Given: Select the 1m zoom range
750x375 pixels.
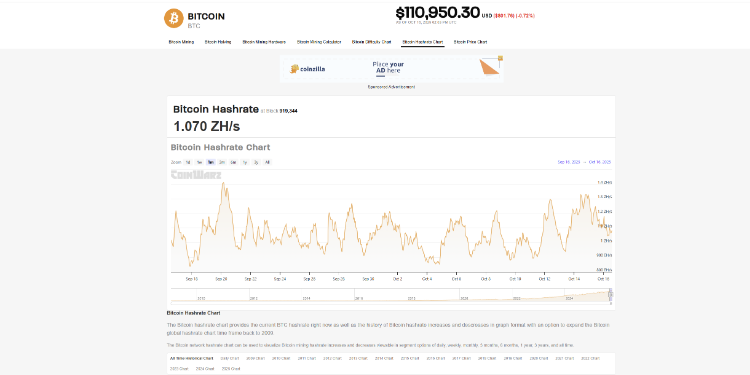Looking at the screenshot, I should point(211,162).
